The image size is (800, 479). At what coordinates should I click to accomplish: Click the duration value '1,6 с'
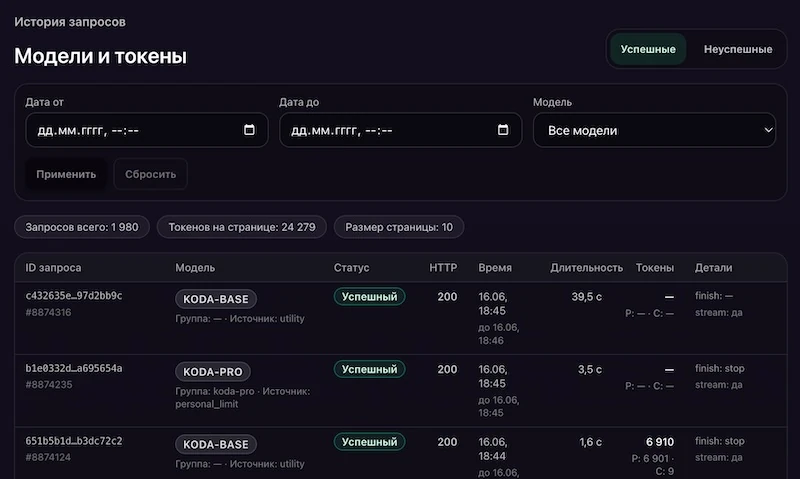(x=590, y=442)
